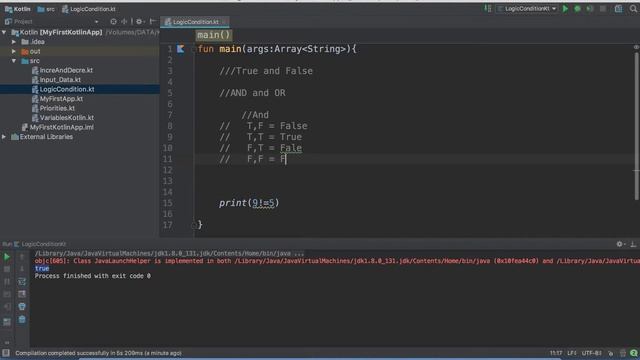Click the main() breadcrumb above the editor
The image size is (640, 360).
(213, 35)
